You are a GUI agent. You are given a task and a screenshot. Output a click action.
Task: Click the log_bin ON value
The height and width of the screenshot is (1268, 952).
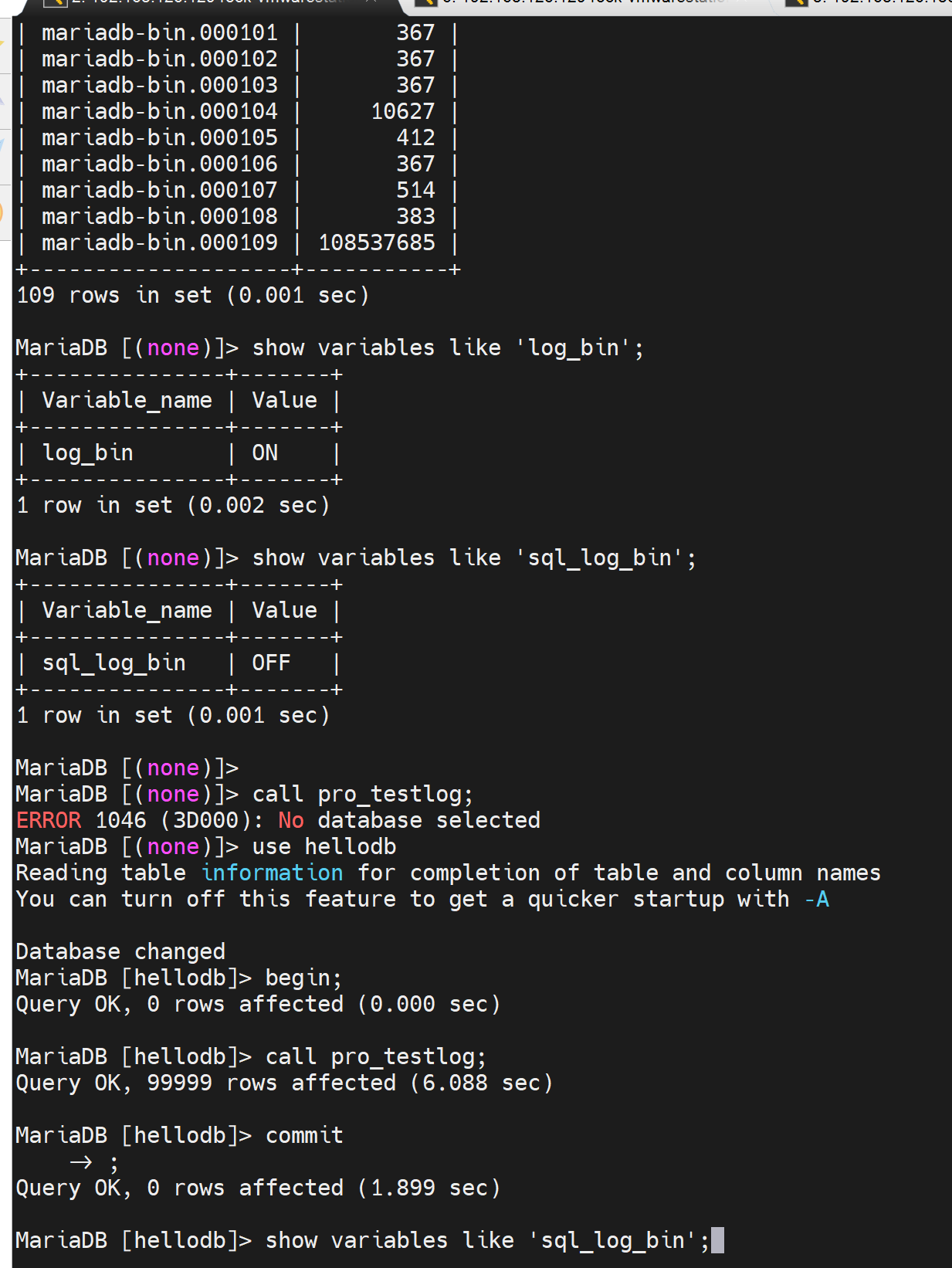(265, 453)
